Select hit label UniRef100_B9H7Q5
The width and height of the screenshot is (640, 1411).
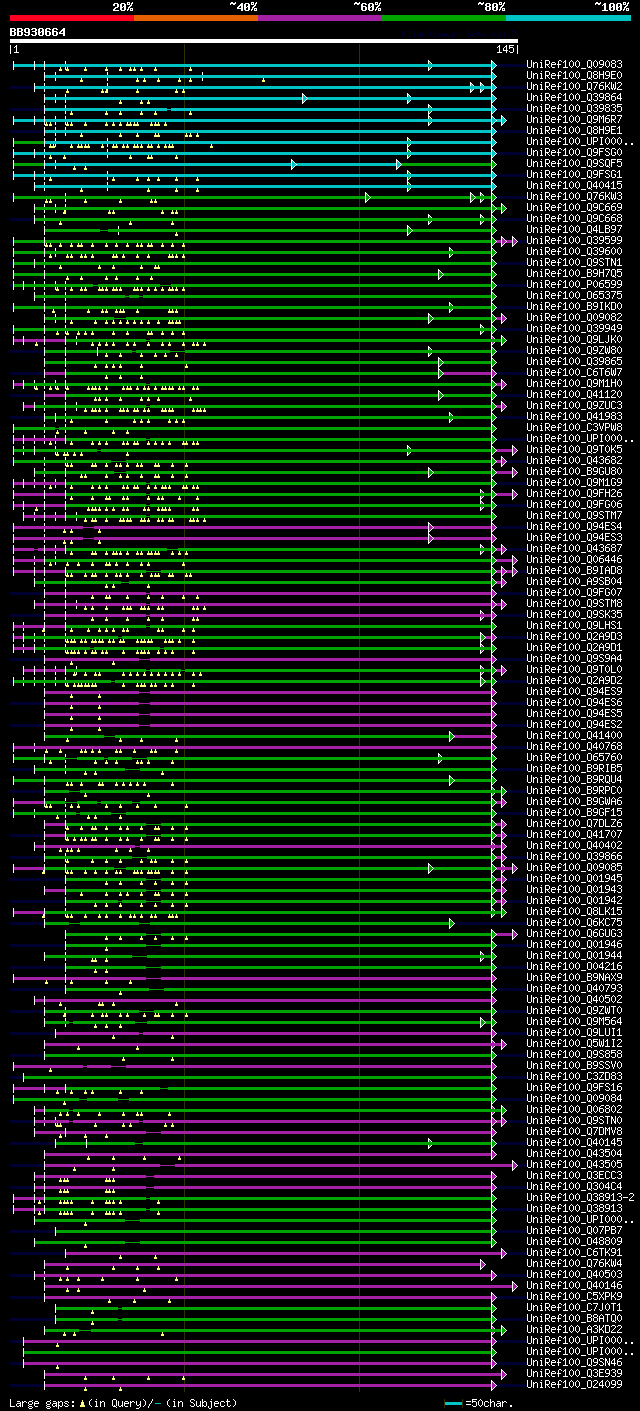tap(574, 273)
